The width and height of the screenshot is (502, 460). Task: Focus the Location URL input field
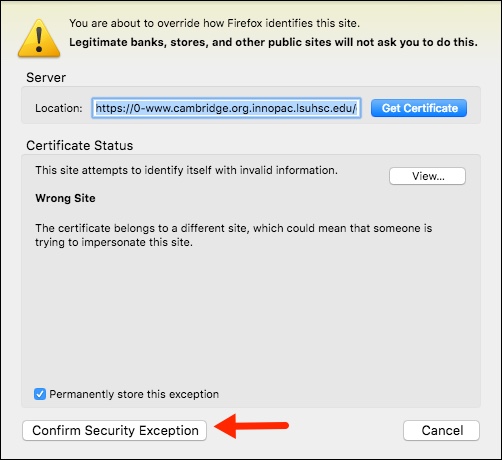[226, 108]
